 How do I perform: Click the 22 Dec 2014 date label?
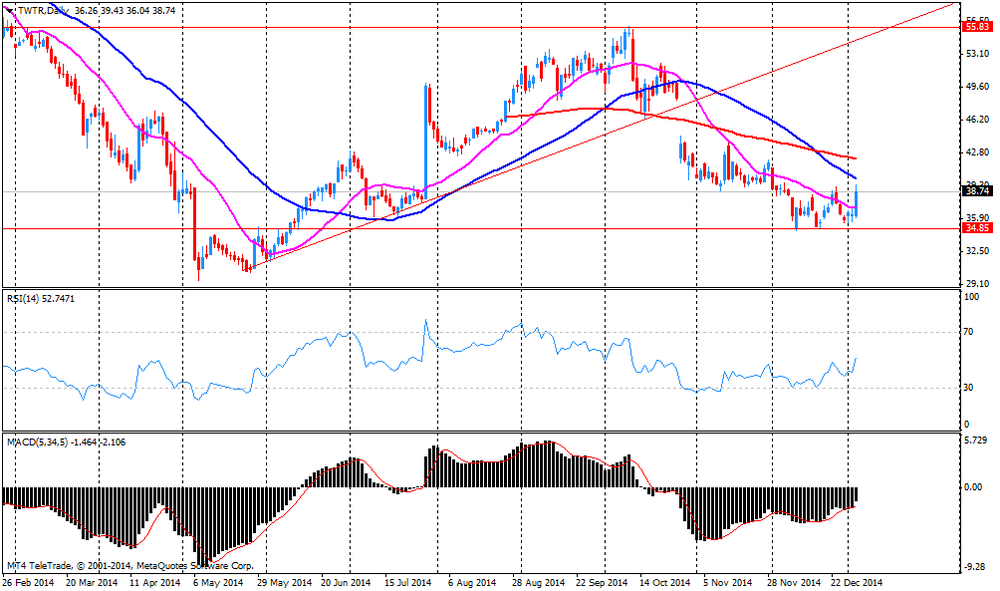[855, 582]
